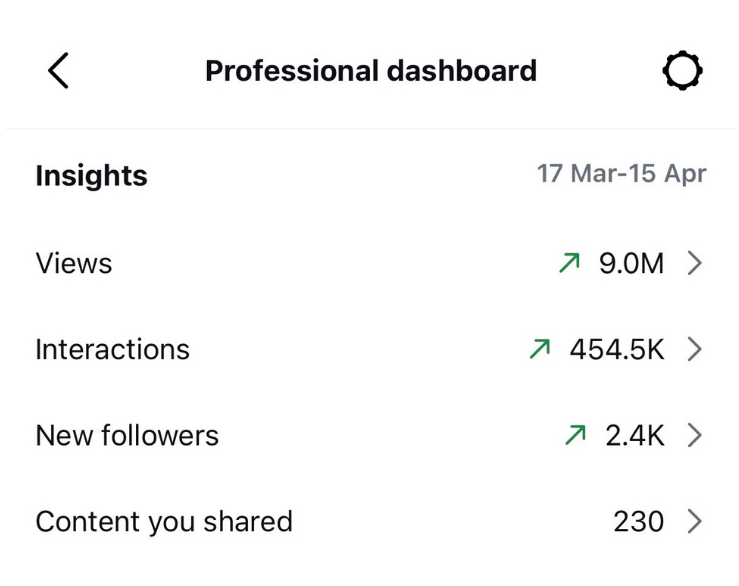Click the green trend arrow beside Interactions
The image size is (739, 586).
pyautogui.click(x=540, y=349)
